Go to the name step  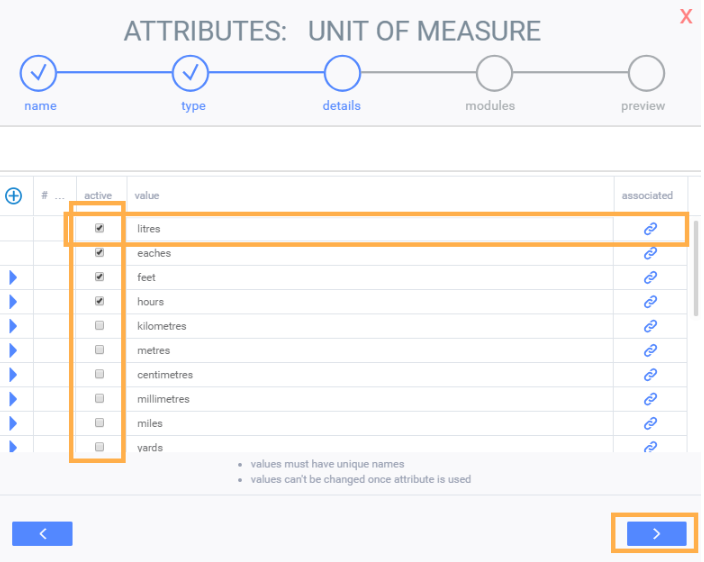39,73
